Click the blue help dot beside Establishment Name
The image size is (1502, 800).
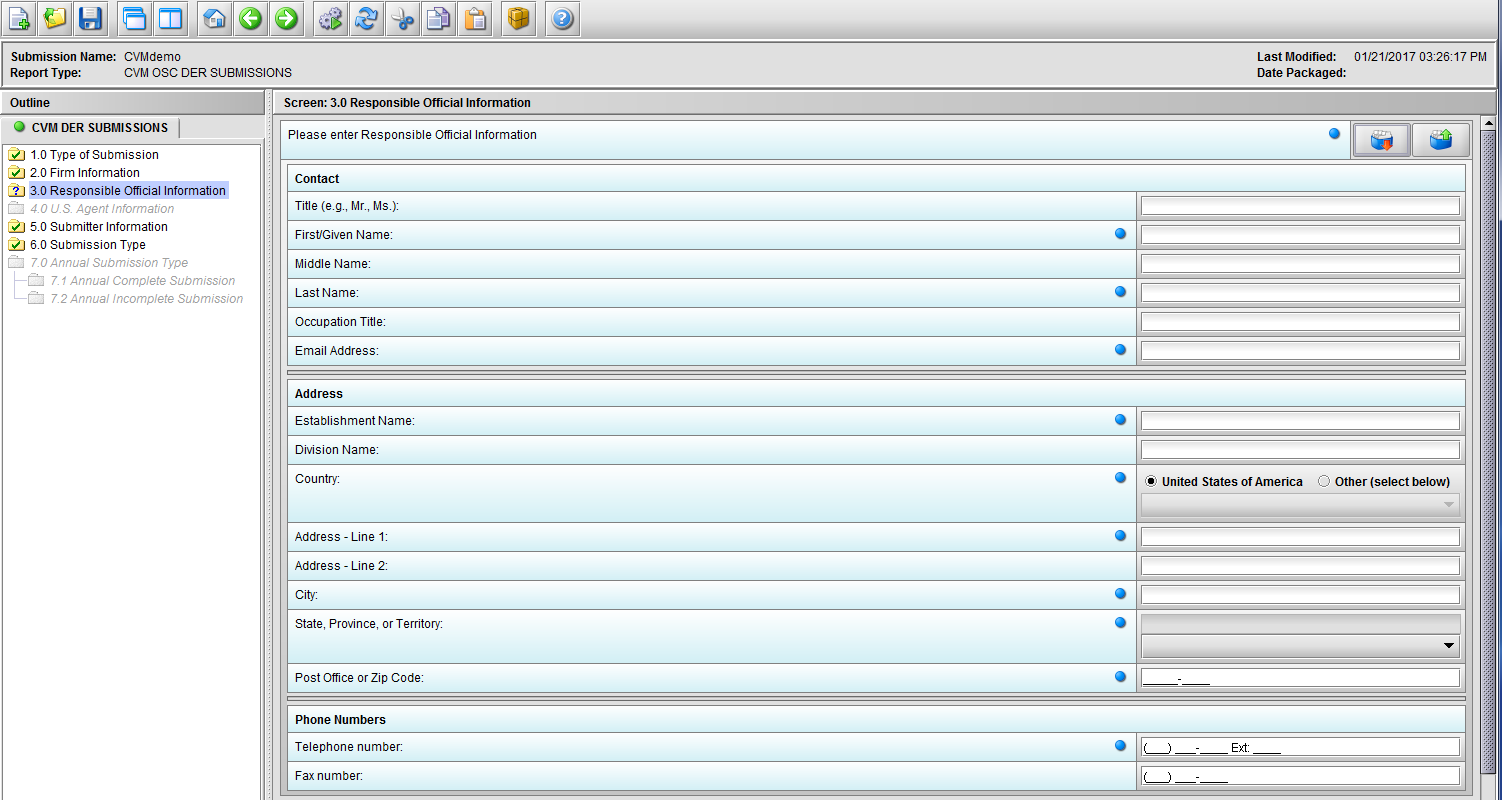click(1120, 419)
